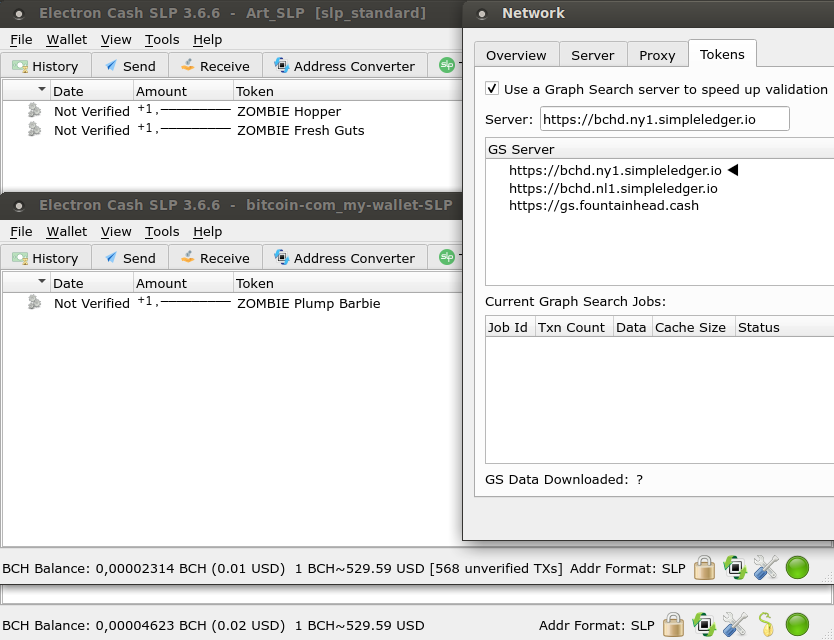Select ZOMBIE Plump Barbie transaction row
This screenshot has height=640, width=834.
232,303
